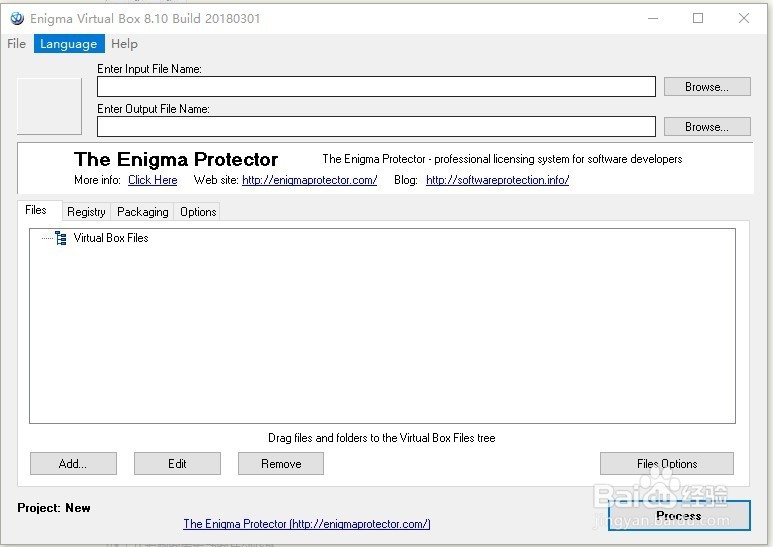
Task: Click the Drag files and folders hint text
Action: point(382,438)
